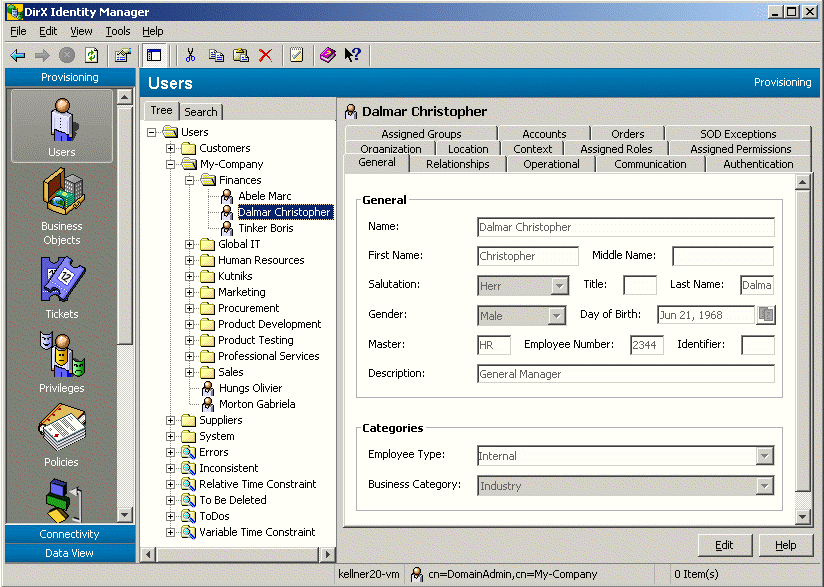Select the Copy toolbar icon

coord(216,55)
